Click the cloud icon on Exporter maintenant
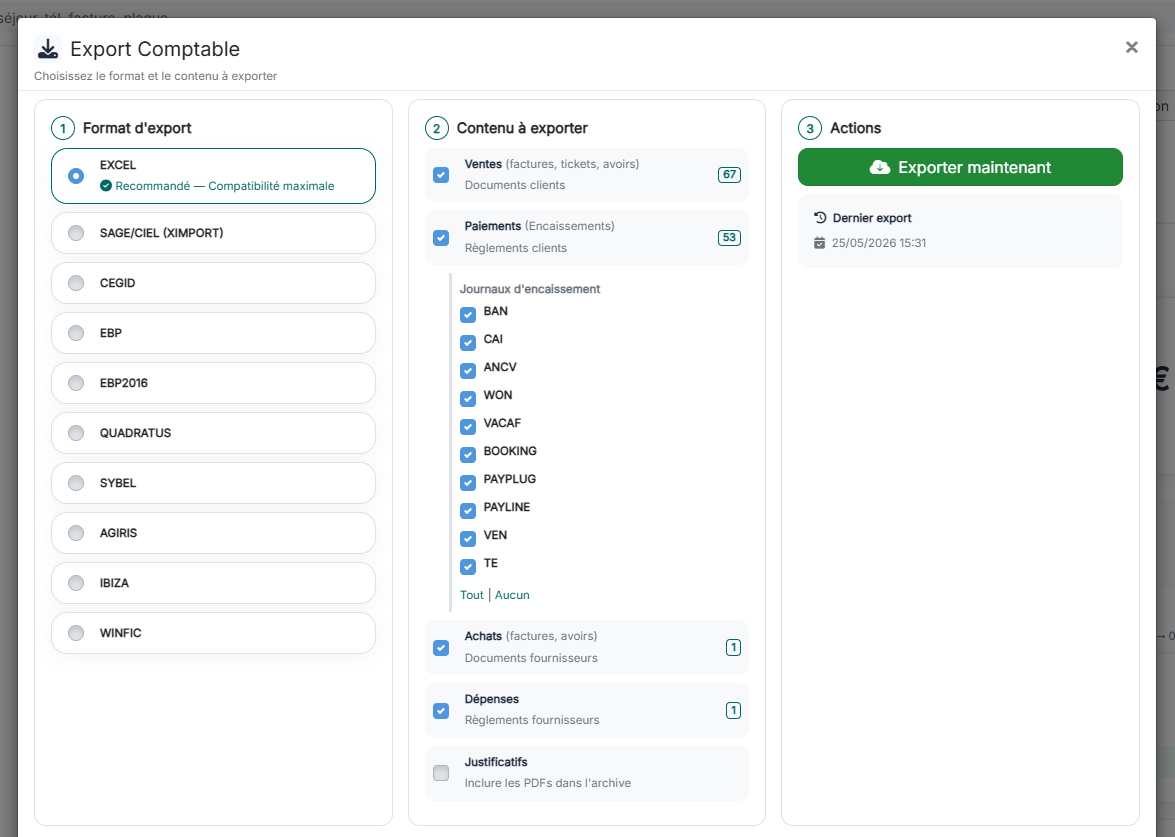This screenshot has width=1175, height=837. (880, 167)
